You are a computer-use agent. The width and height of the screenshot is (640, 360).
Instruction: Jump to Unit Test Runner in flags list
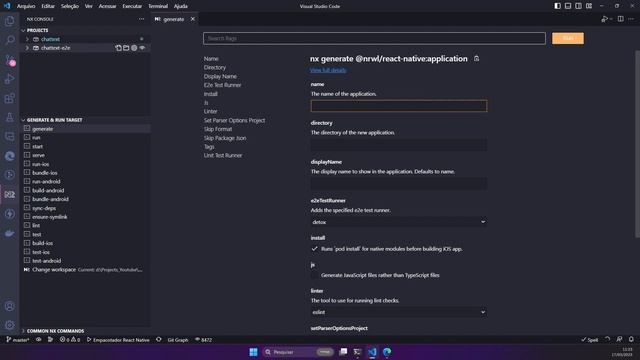point(223,156)
